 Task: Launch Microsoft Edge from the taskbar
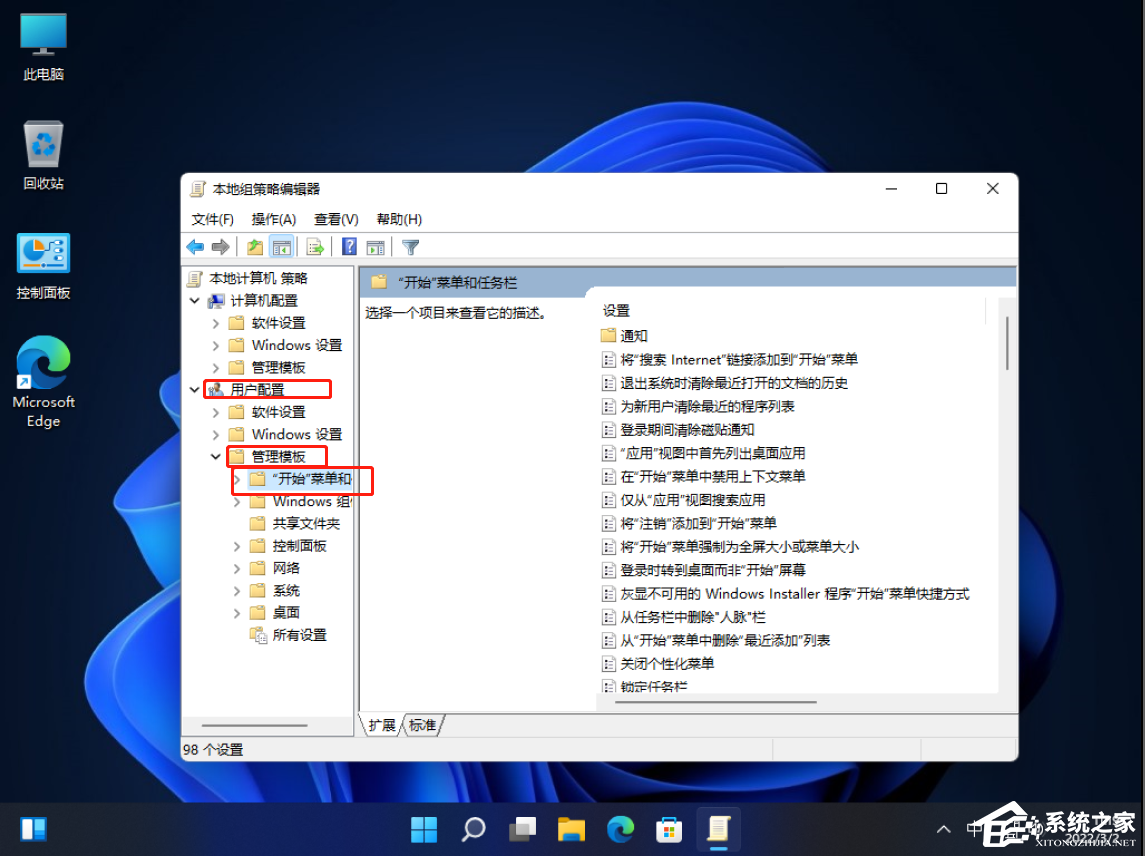(620, 829)
